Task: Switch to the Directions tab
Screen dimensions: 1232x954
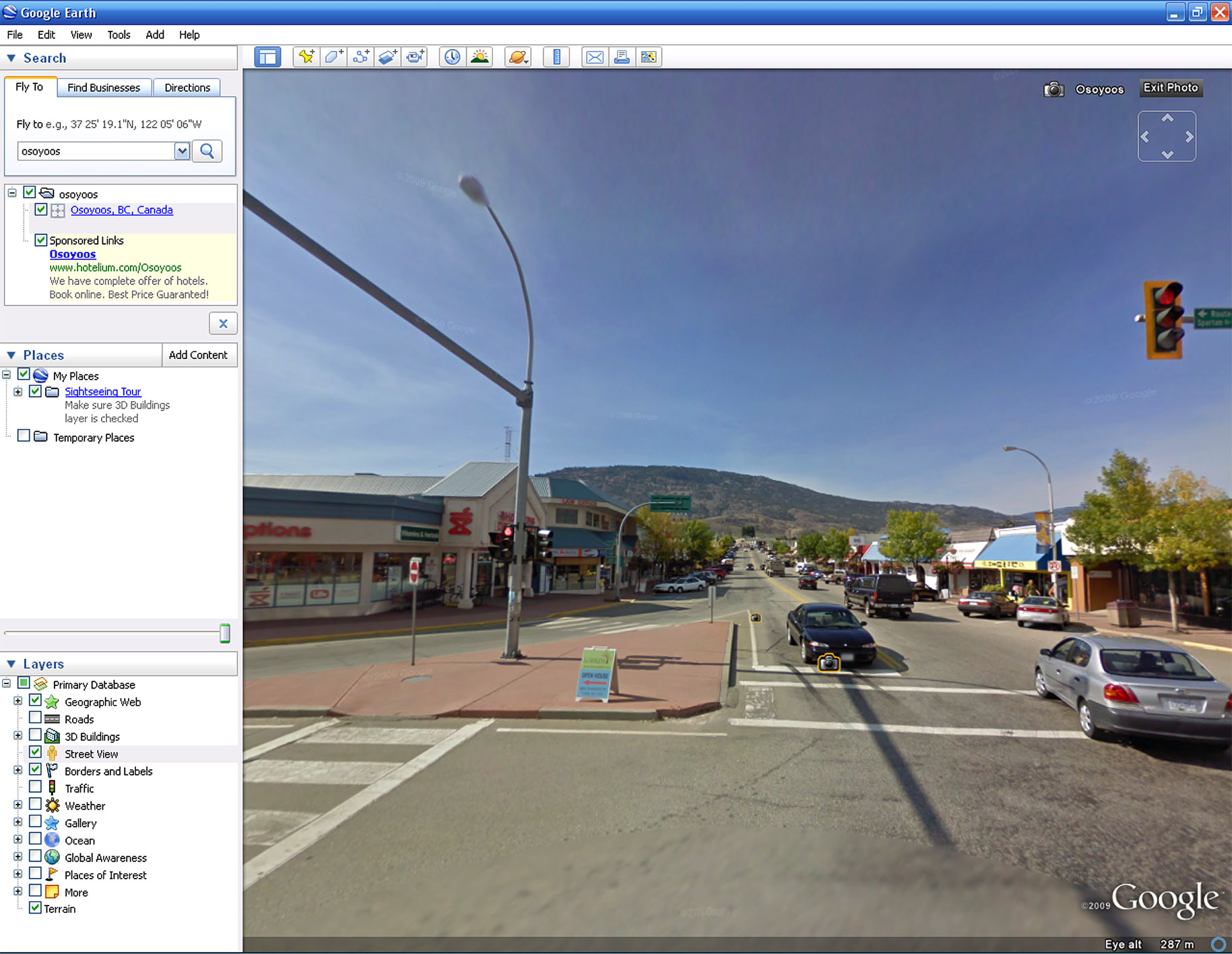Action: (187, 87)
